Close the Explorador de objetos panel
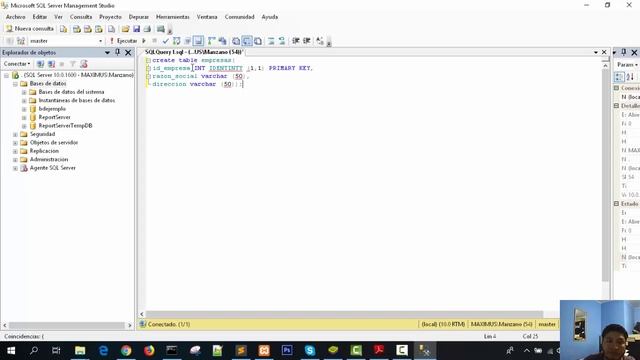 (128, 53)
